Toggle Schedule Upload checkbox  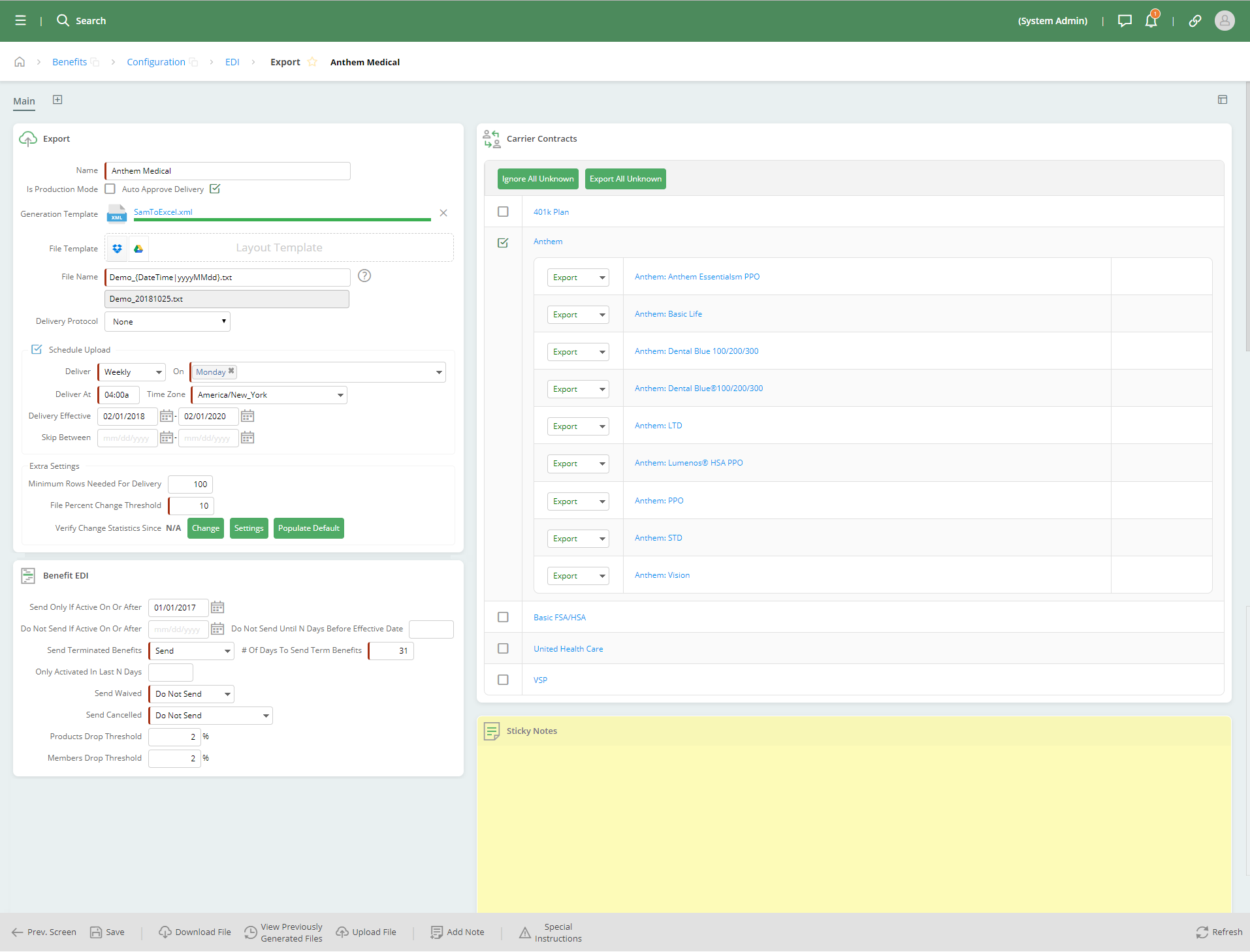(37, 350)
